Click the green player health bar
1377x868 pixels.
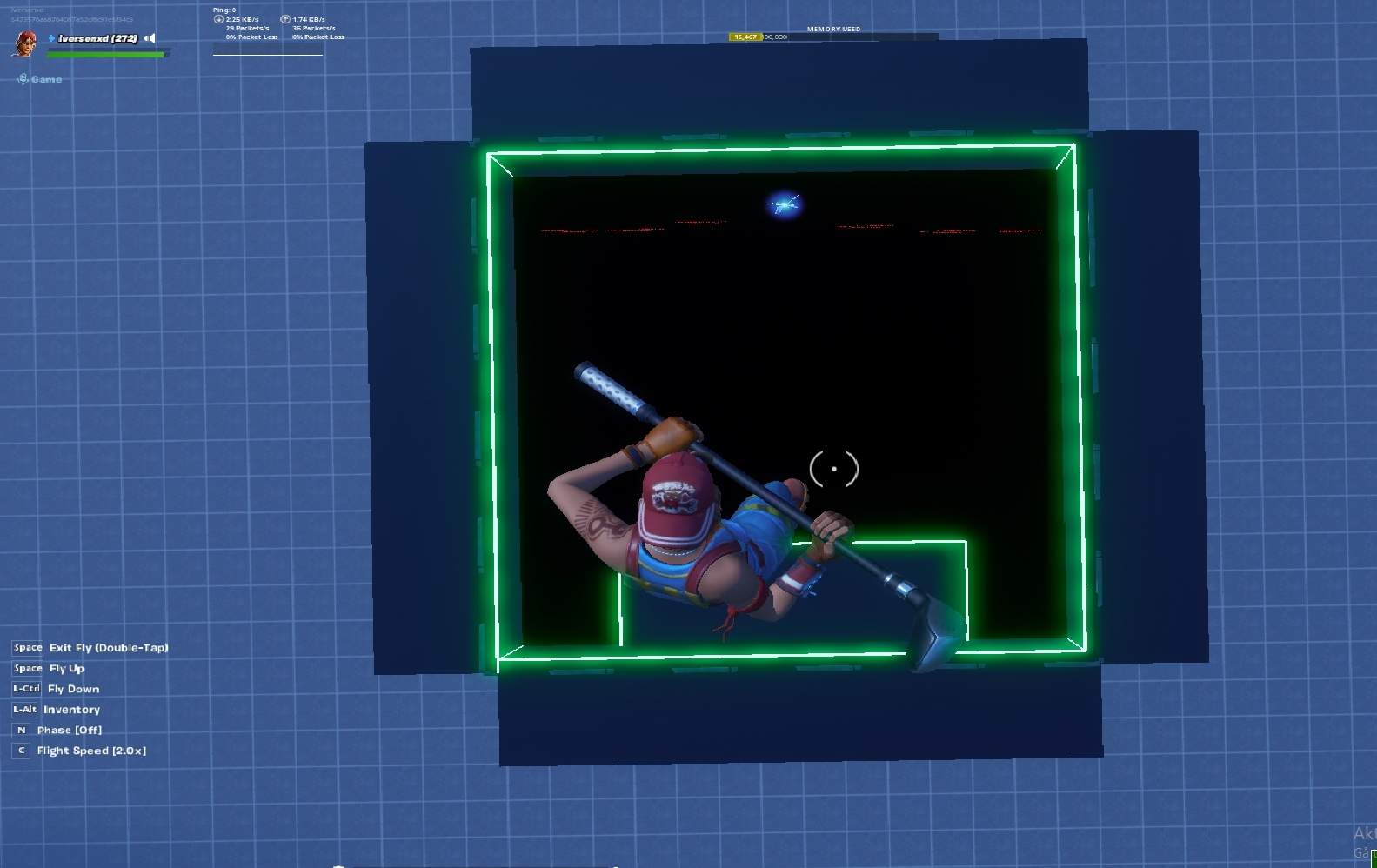(x=106, y=55)
